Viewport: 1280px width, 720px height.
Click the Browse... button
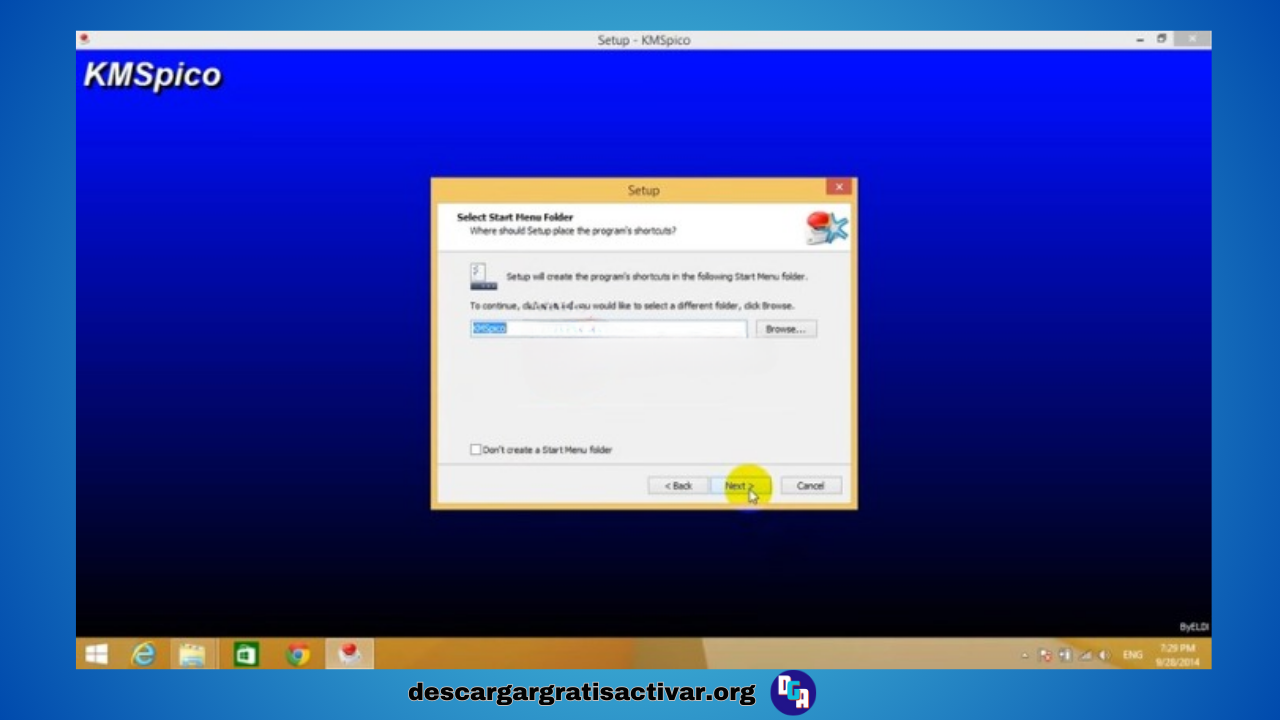coord(786,329)
